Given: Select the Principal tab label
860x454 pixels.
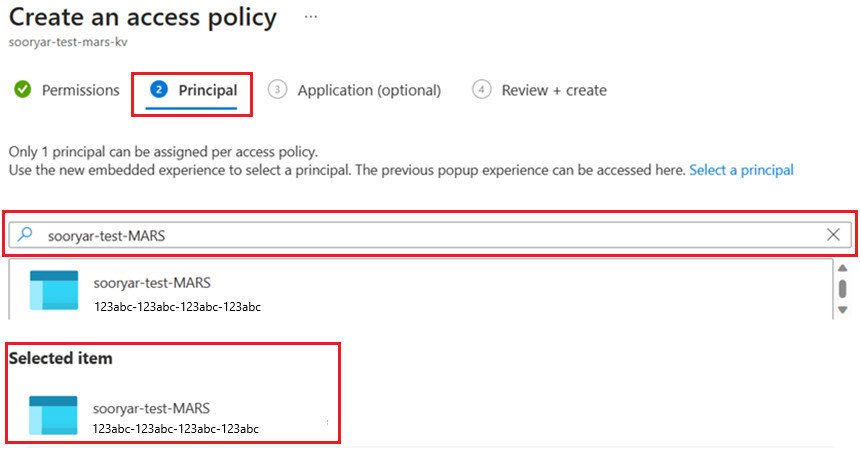Looking at the screenshot, I should (x=208, y=90).
